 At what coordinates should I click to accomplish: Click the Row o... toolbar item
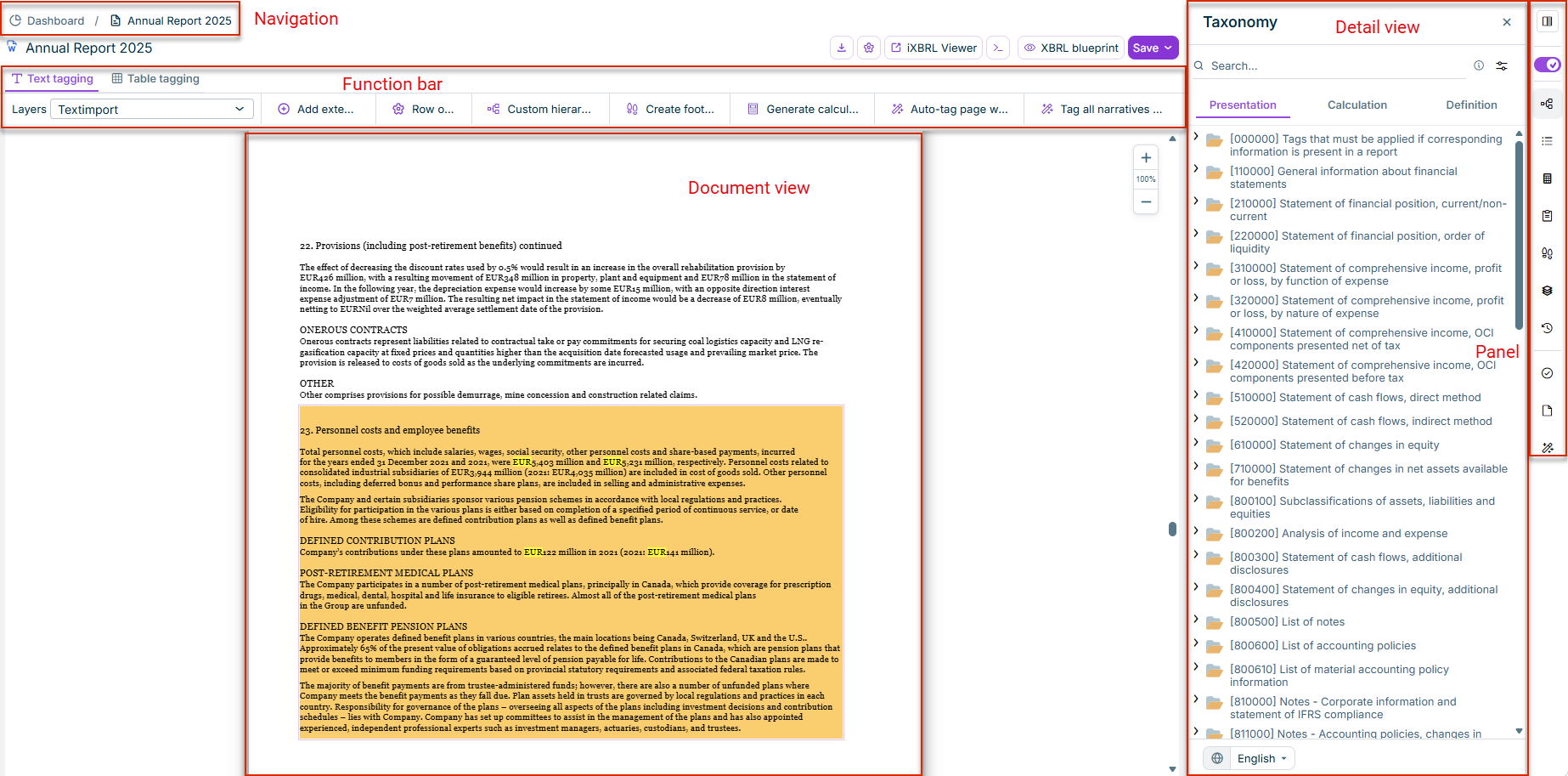pos(424,109)
